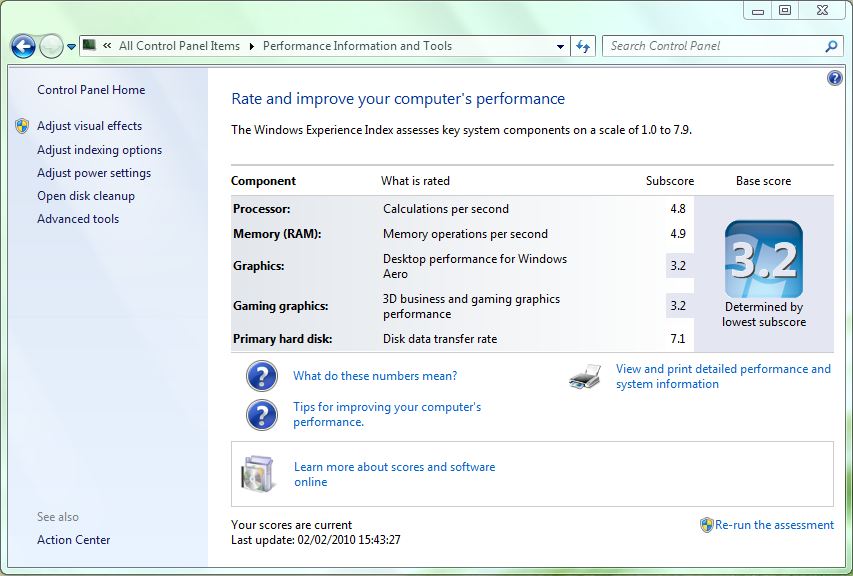The image size is (853, 576).
Task: Click question icon for What do these numbers mean
Action: (x=262, y=376)
